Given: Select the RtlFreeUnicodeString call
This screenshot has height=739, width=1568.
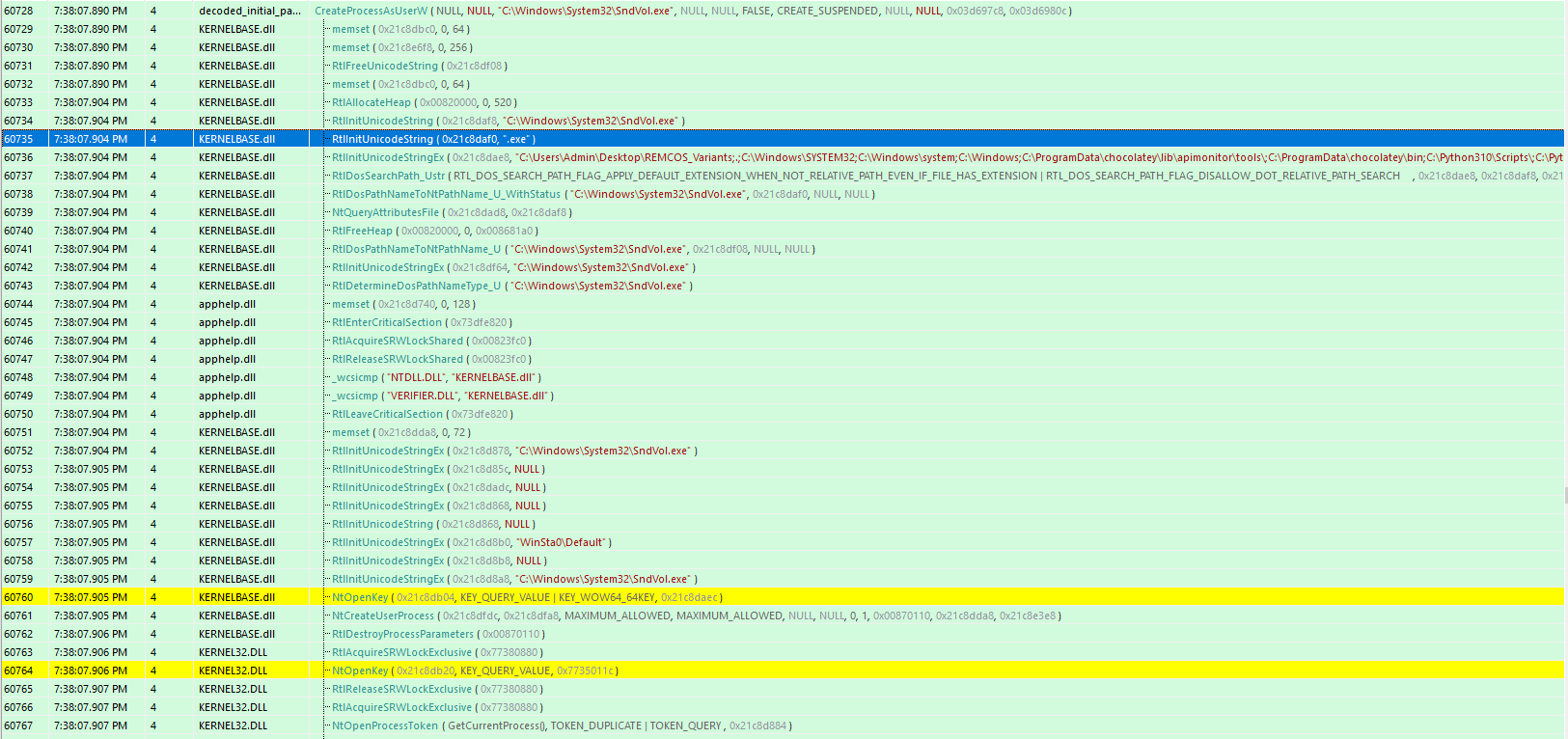Looking at the screenshot, I should point(384,66).
